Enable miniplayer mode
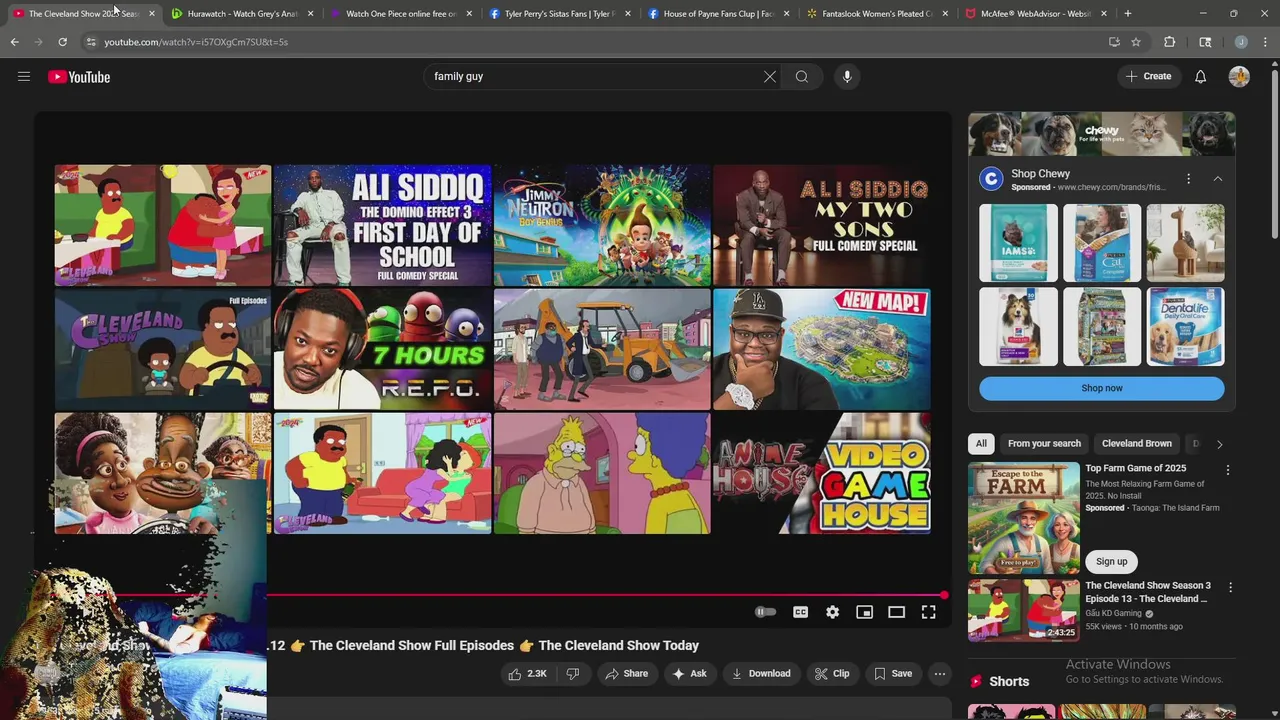1280x720 pixels. point(864,612)
